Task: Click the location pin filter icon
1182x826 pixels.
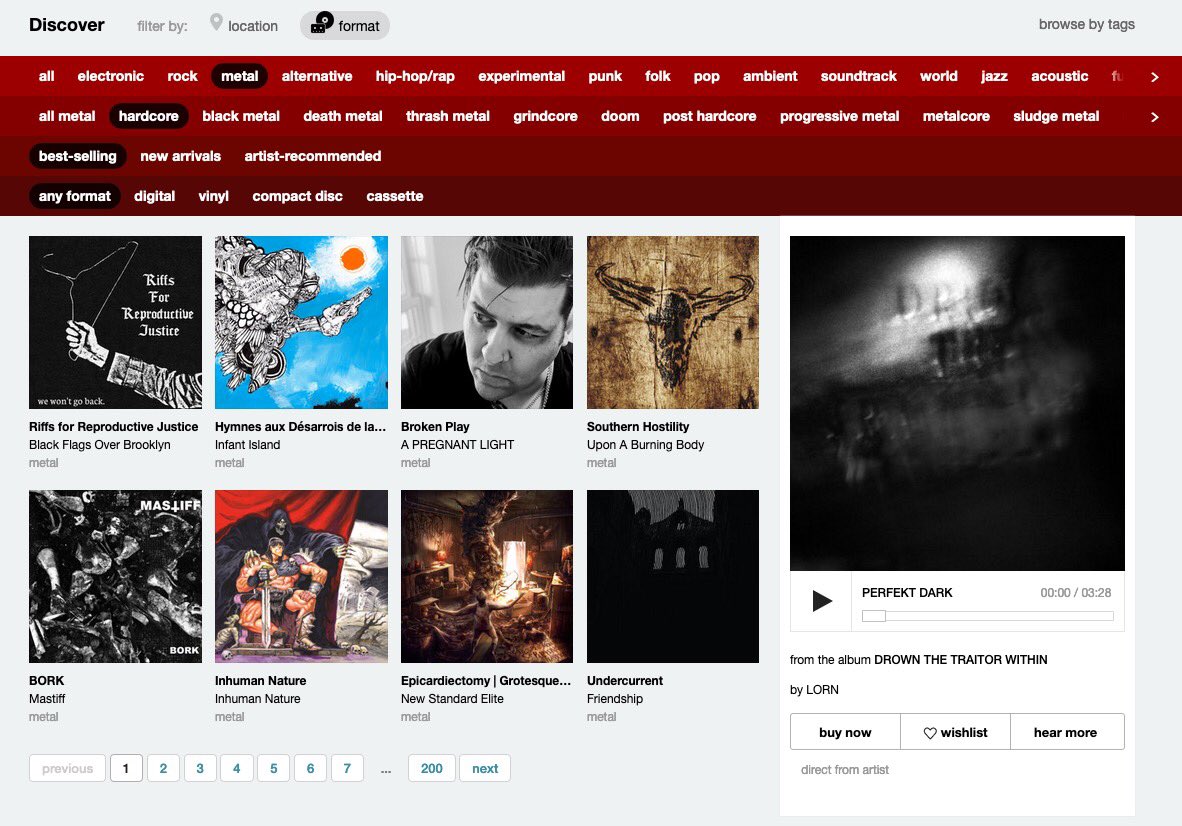Action: [216, 23]
